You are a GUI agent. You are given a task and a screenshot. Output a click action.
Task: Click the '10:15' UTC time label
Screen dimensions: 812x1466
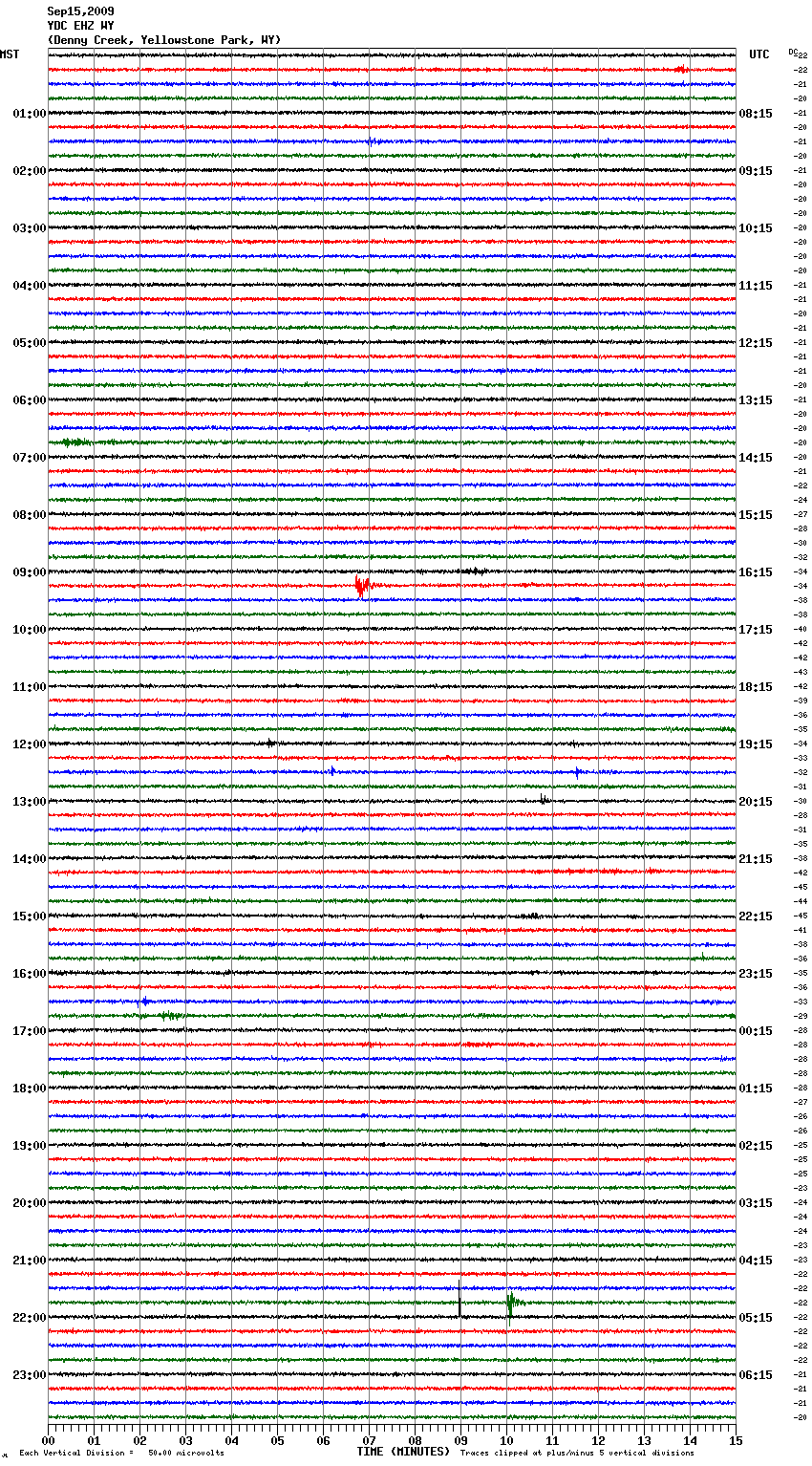pos(756,228)
